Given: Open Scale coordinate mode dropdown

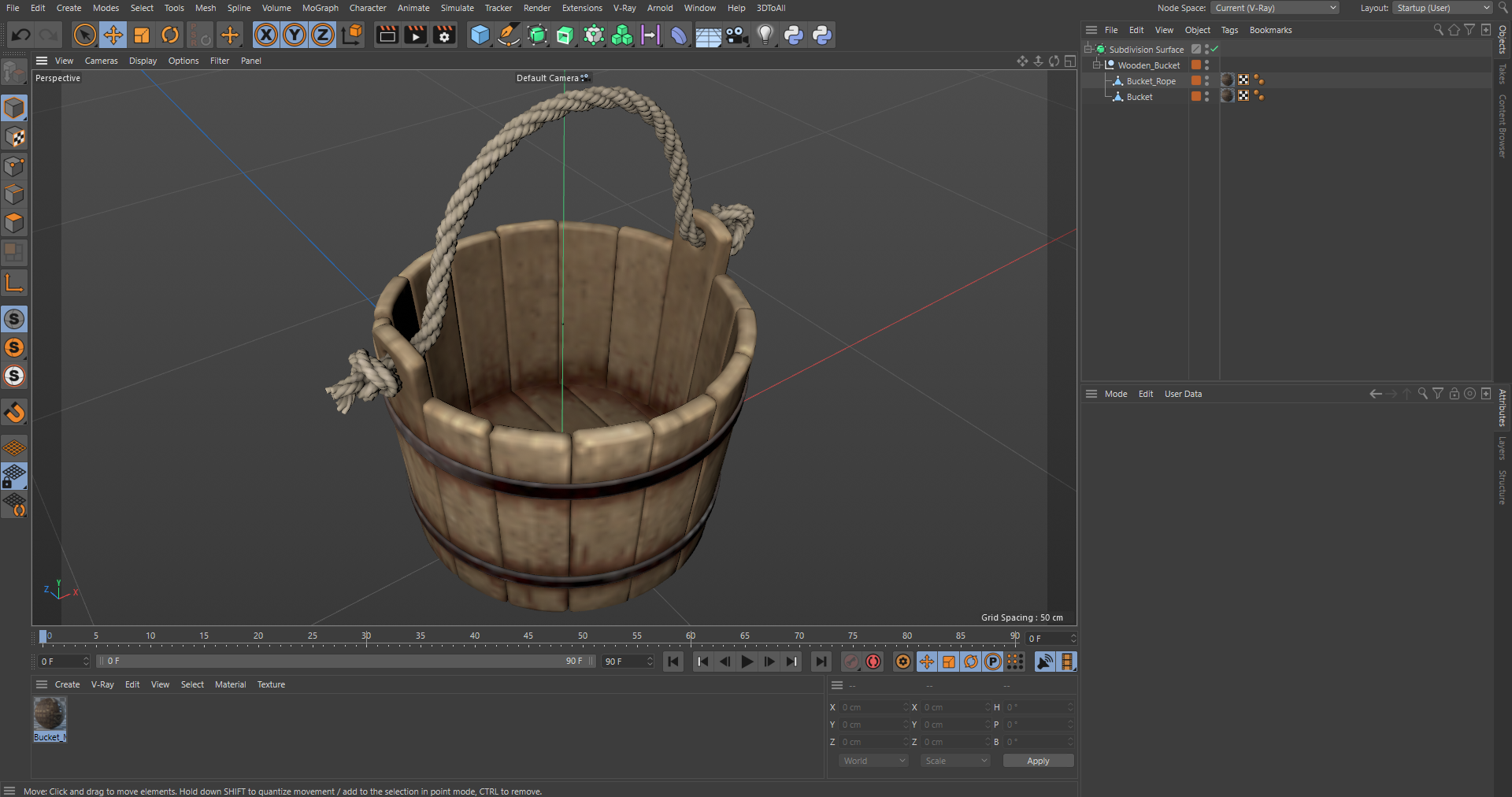Looking at the screenshot, I should (956, 761).
